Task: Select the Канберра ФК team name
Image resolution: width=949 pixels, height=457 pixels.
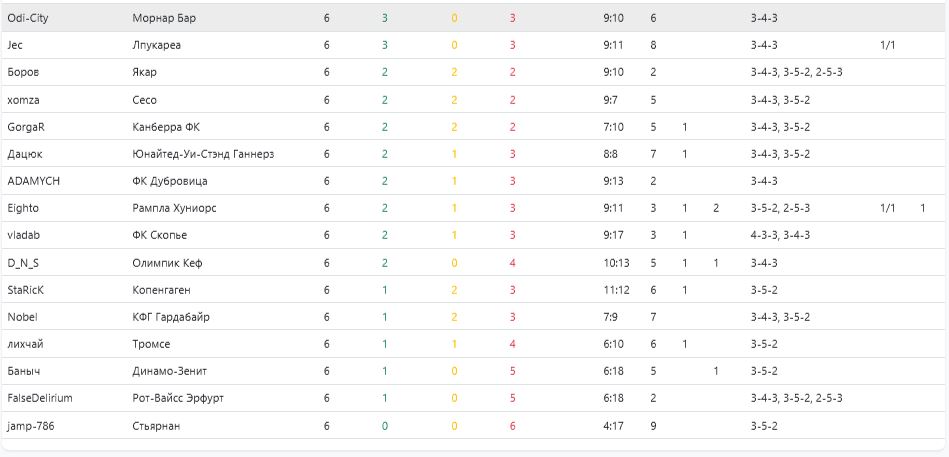Action: click(x=165, y=127)
